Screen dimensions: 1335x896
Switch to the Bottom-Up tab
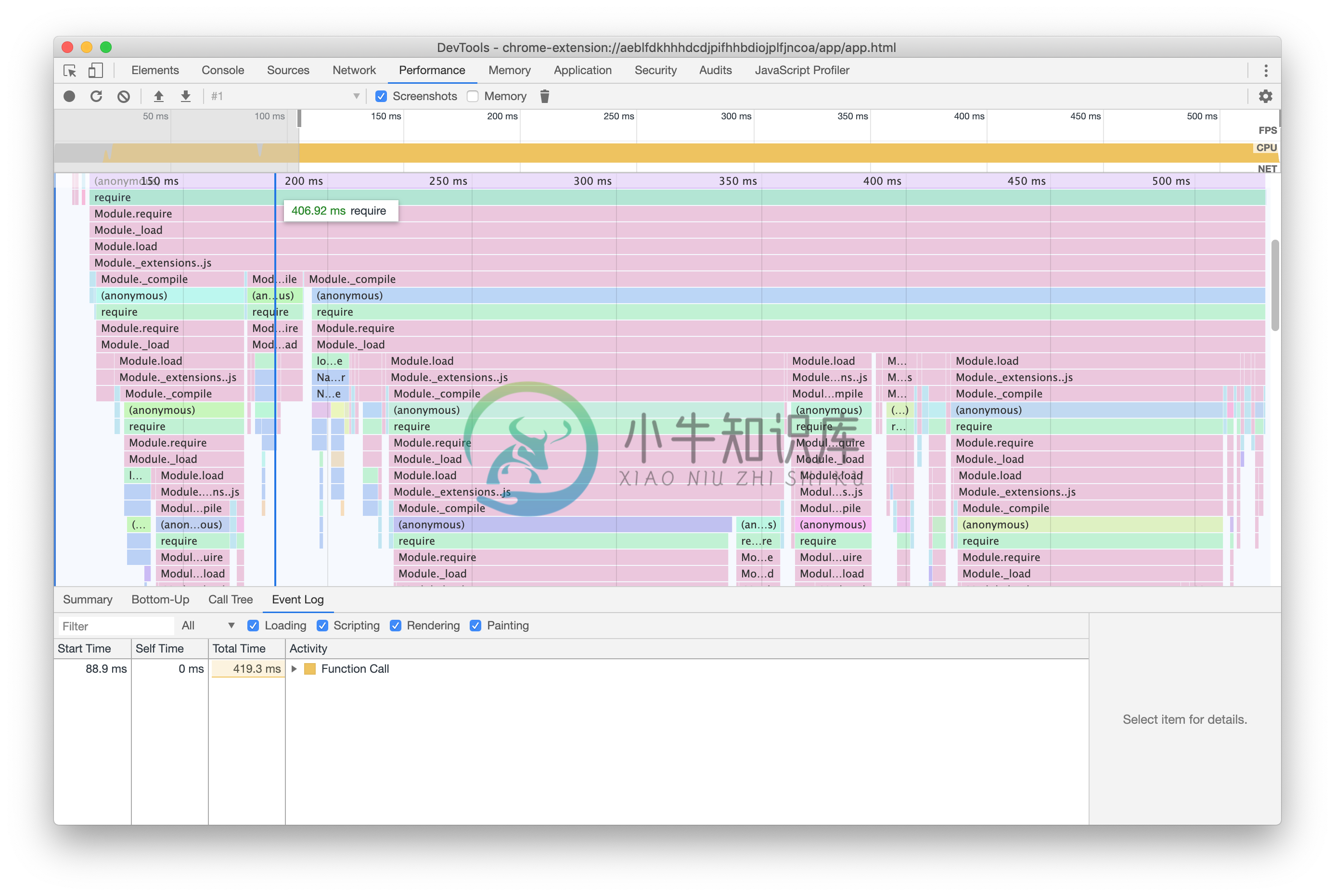pos(159,599)
